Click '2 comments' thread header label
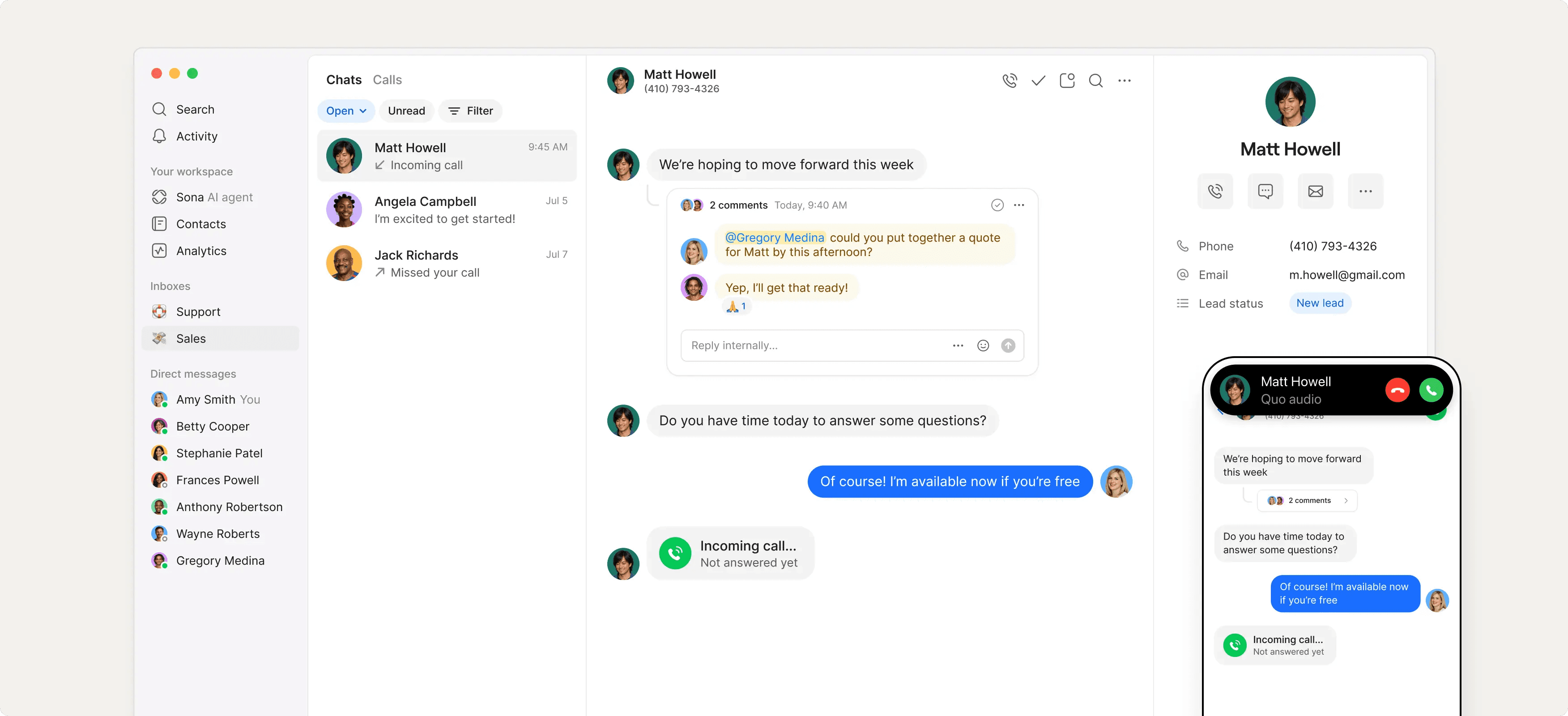1568x716 pixels. pos(738,205)
